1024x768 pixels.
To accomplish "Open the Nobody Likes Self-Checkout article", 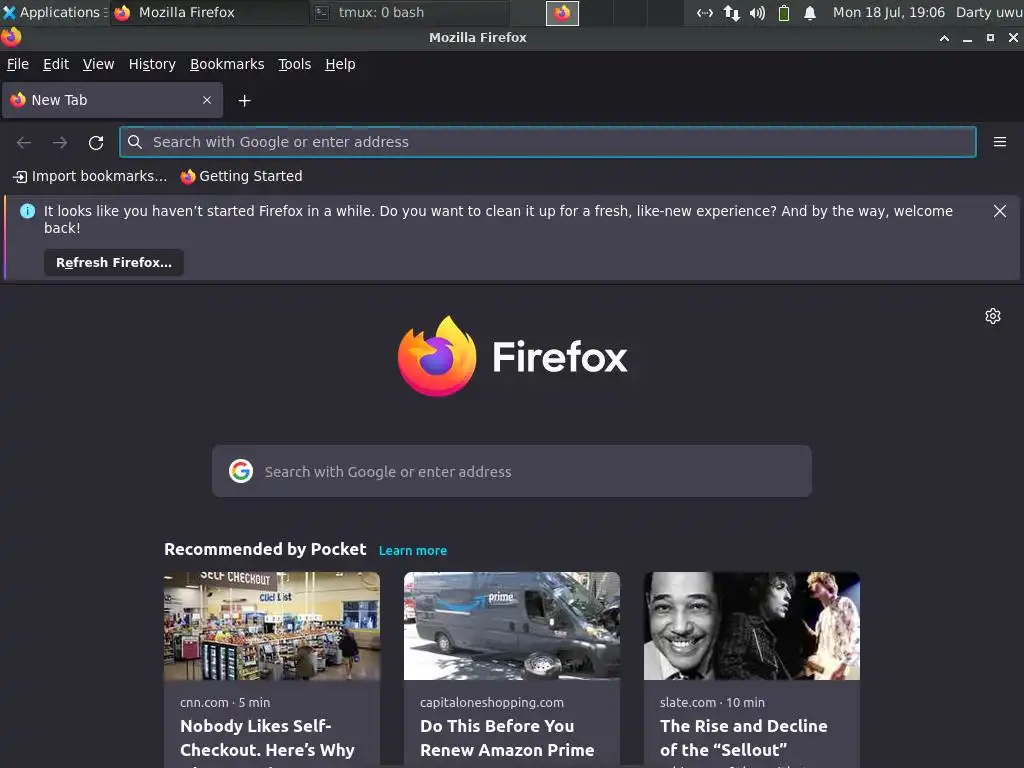I will (x=267, y=738).
